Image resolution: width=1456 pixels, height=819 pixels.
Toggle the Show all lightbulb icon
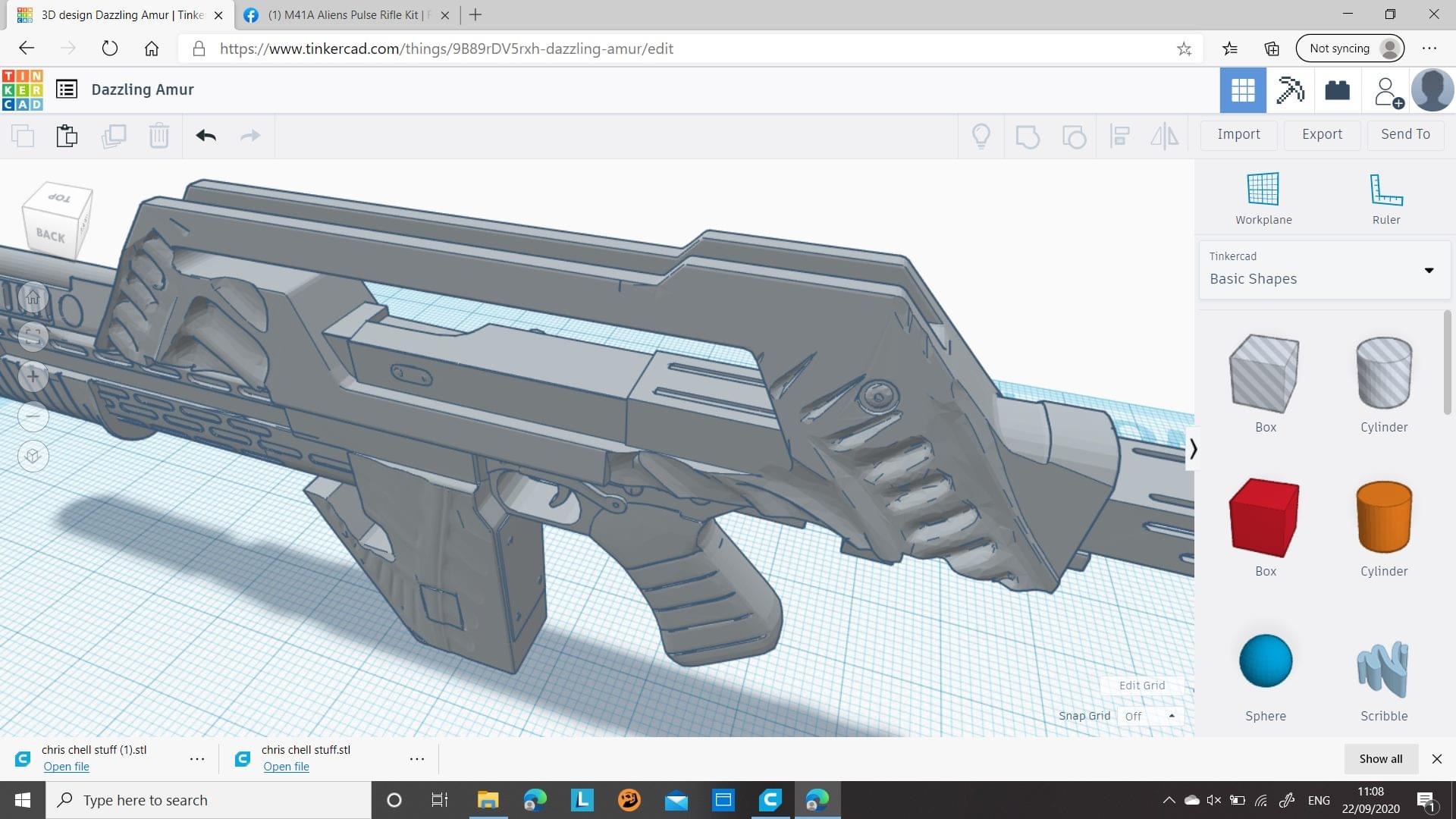(x=981, y=136)
